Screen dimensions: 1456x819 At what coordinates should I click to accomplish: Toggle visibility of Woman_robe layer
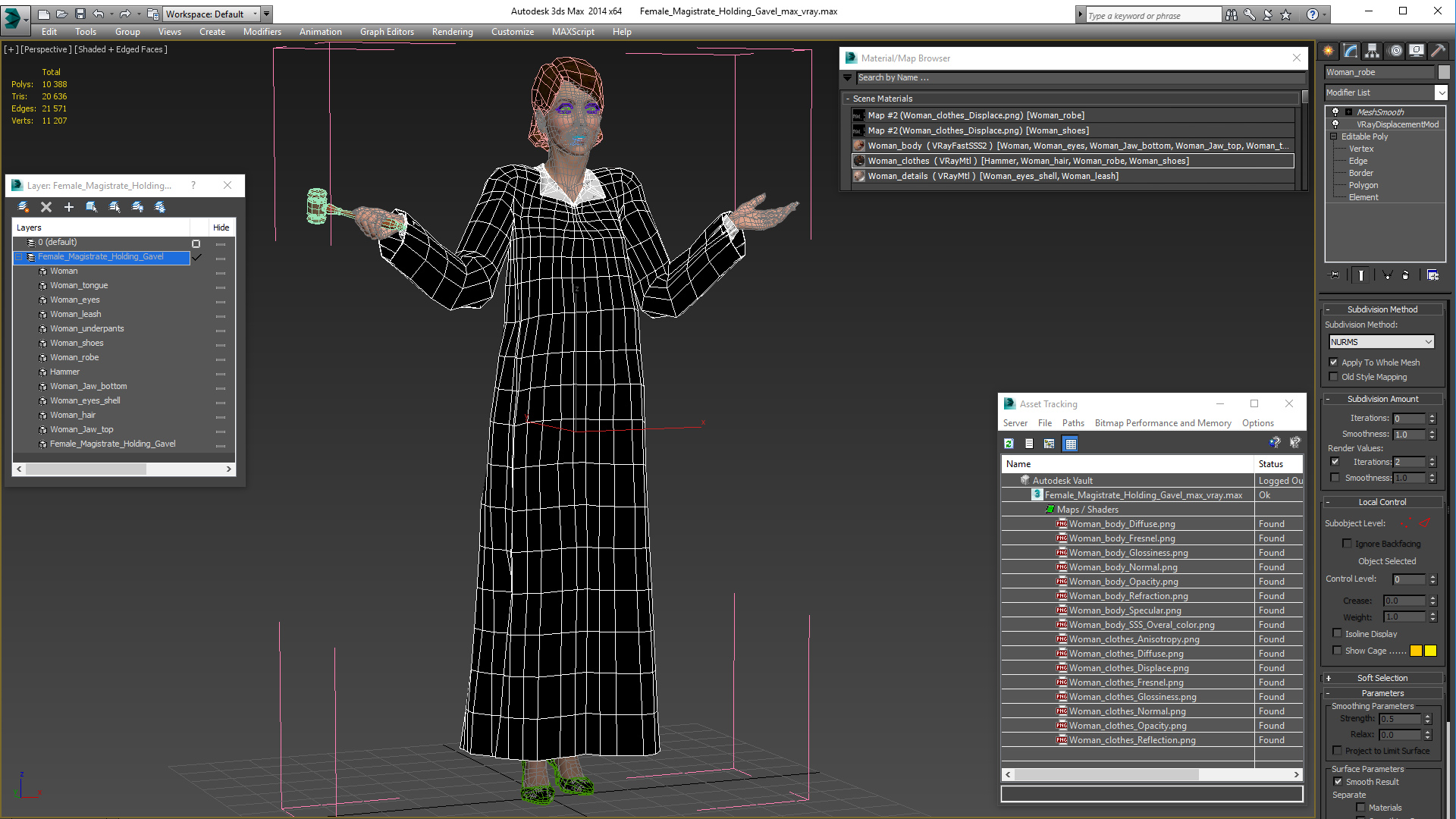pos(221,357)
